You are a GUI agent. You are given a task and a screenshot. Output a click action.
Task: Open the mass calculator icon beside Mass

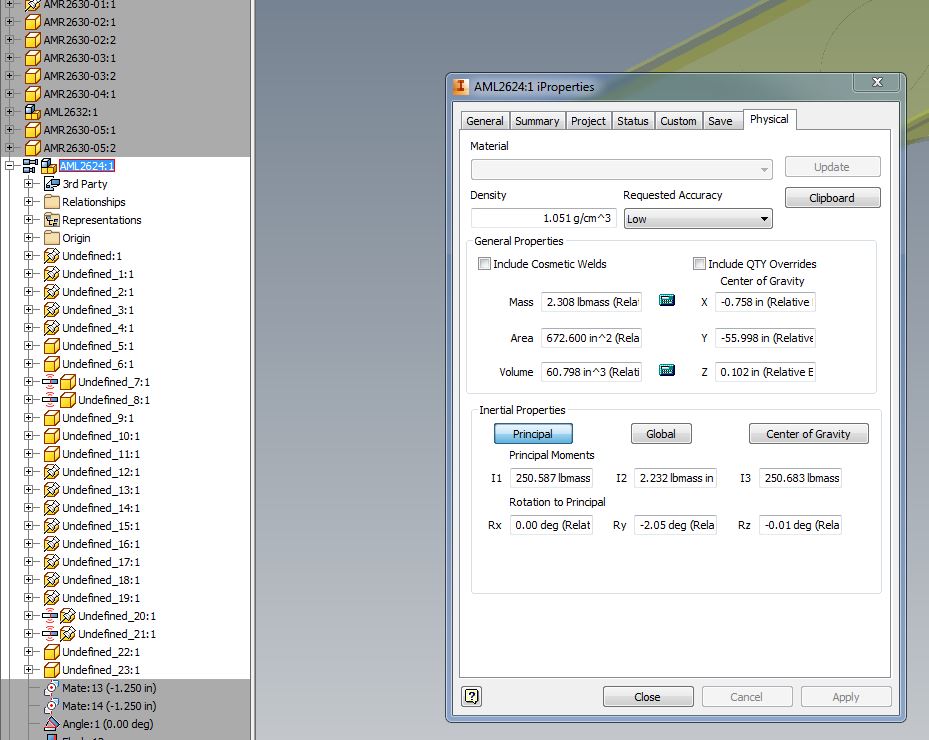pyautogui.click(x=666, y=301)
